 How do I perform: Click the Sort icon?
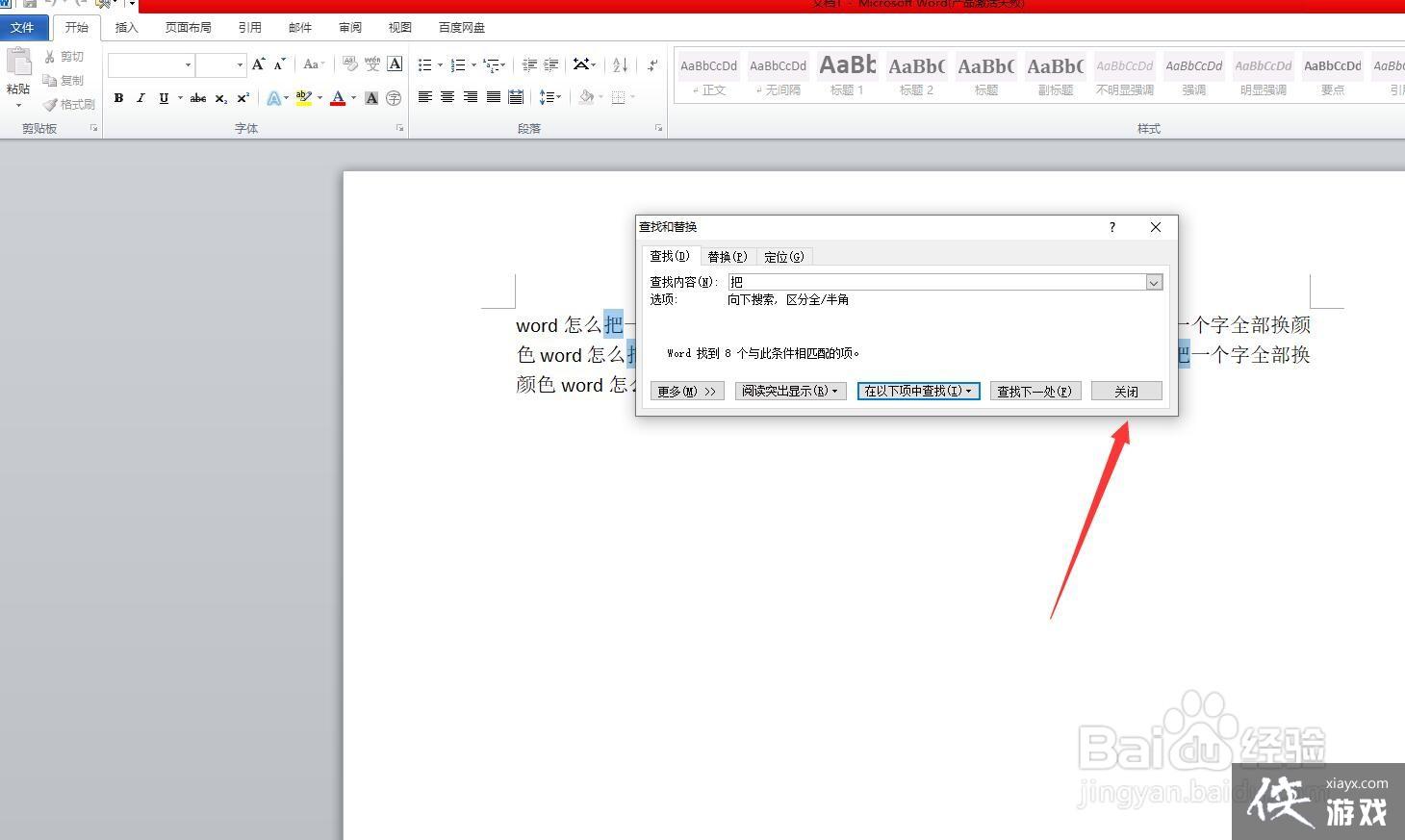coord(621,65)
